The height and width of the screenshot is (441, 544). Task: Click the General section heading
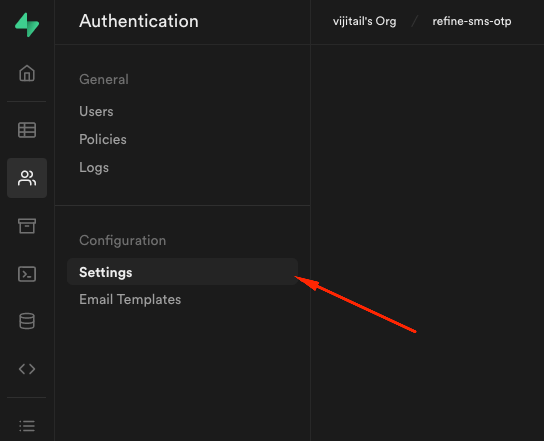(x=104, y=79)
